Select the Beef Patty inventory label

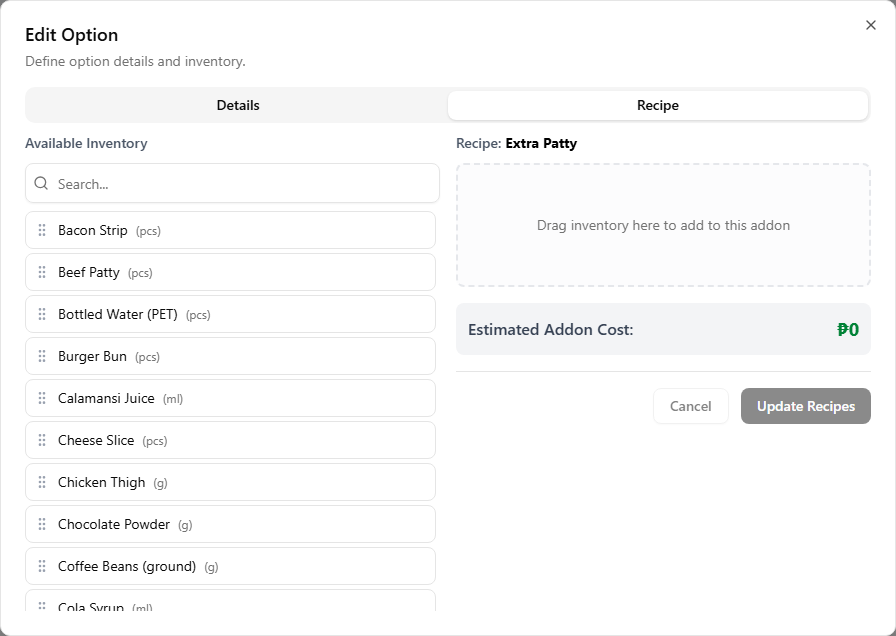89,272
